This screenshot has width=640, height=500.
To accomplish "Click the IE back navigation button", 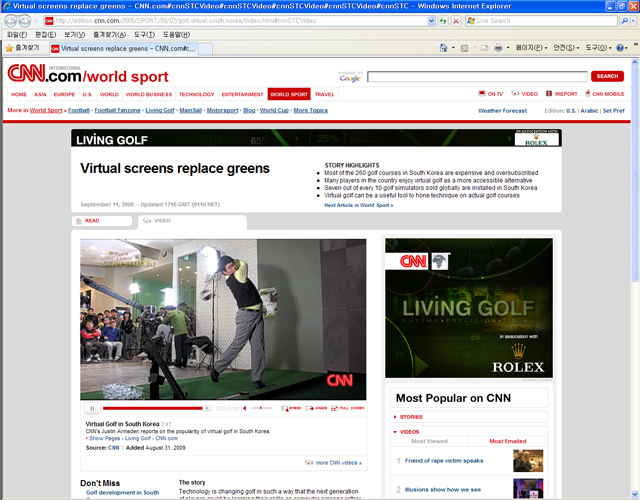I will click(11, 20).
